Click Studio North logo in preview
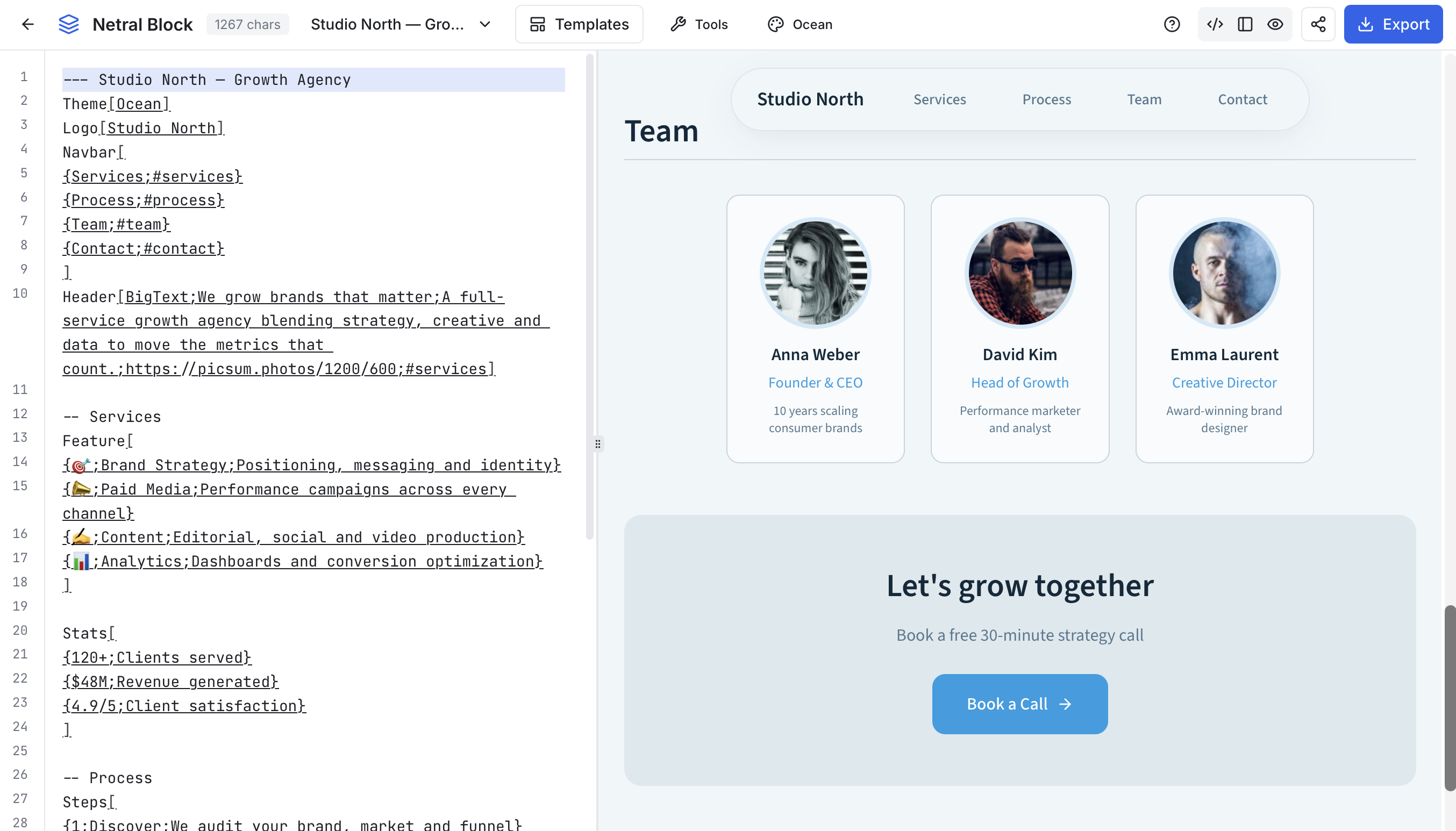The image size is (1456, 831). (810, 99)
